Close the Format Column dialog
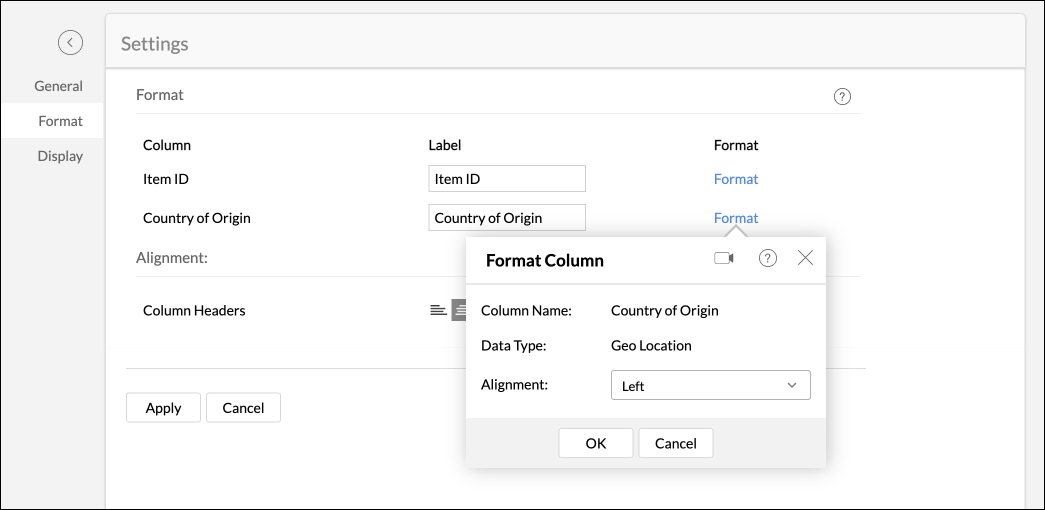The image size is (1045, 510). pos(805,258)
